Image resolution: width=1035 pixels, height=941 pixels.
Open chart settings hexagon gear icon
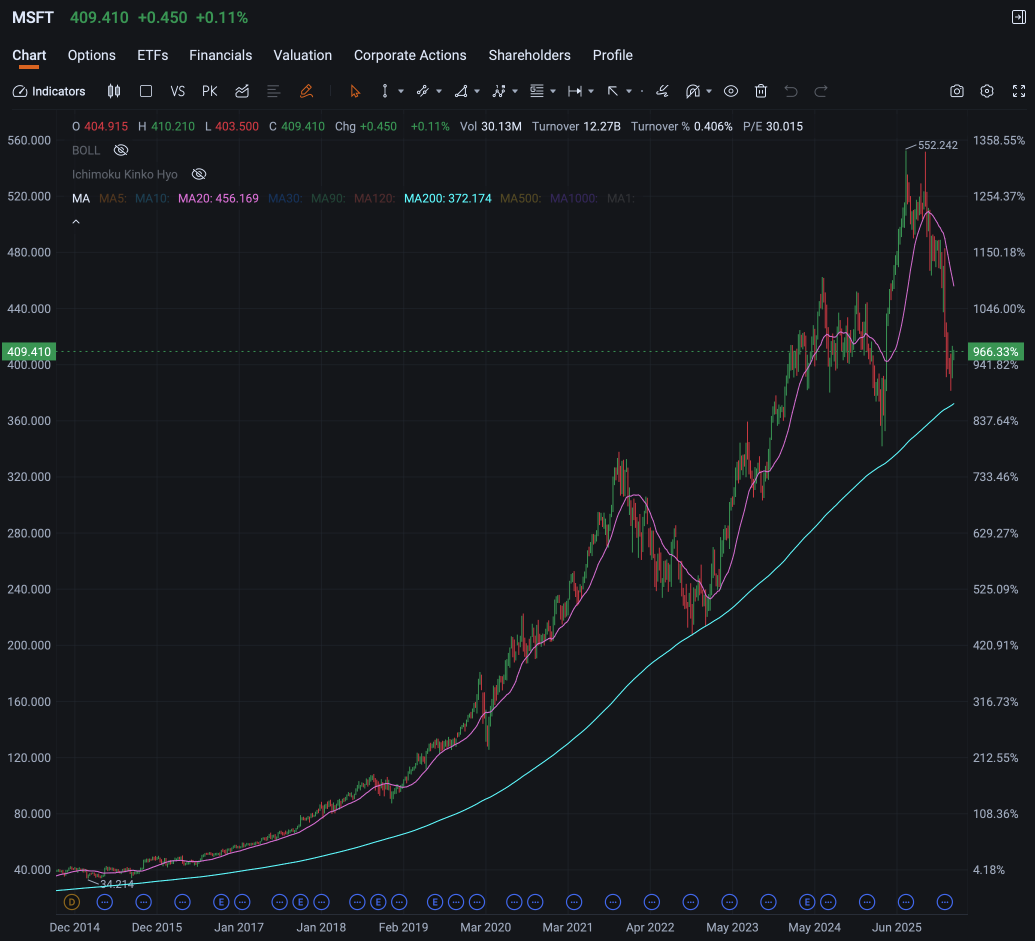point(987,91)
